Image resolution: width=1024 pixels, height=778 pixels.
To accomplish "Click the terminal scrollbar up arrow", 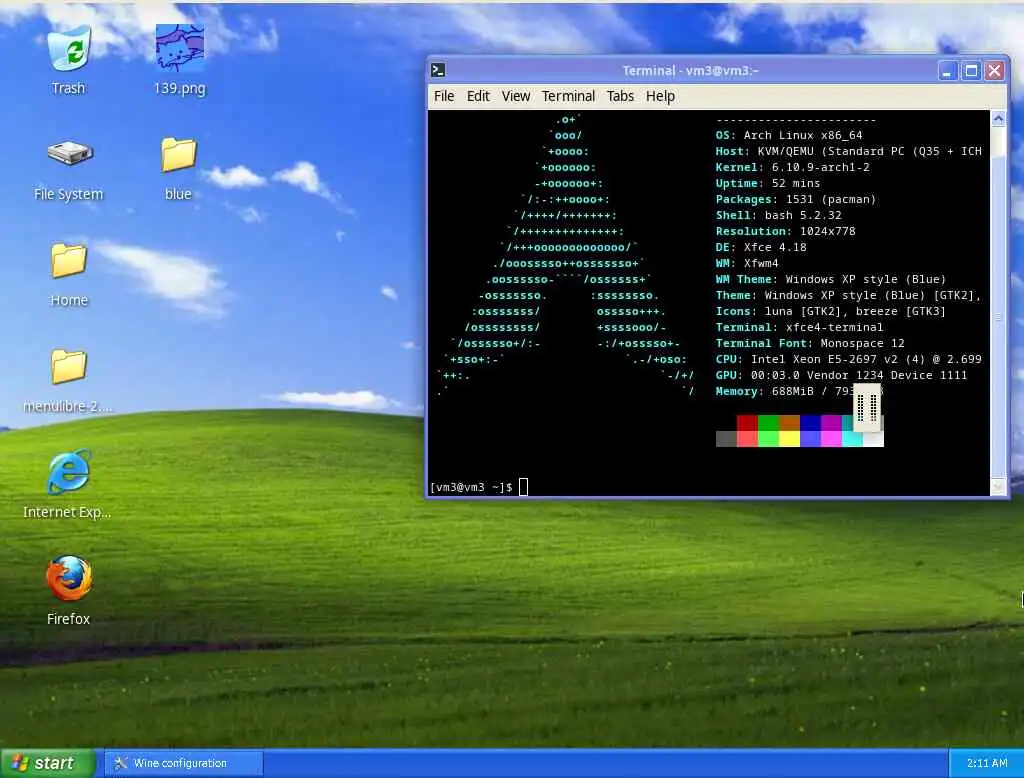I will pyautogui.click(x=998, y=118).
